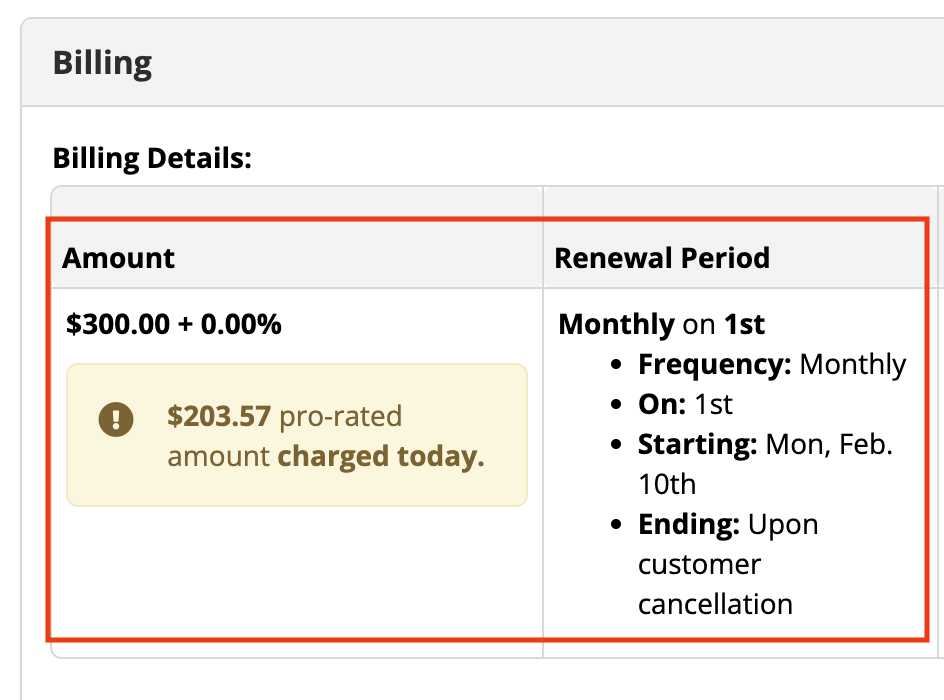This screenshot has width=944, height=700.
Task: Click the Ending: Upon customer cancellation item
Action: click(728, 564)
